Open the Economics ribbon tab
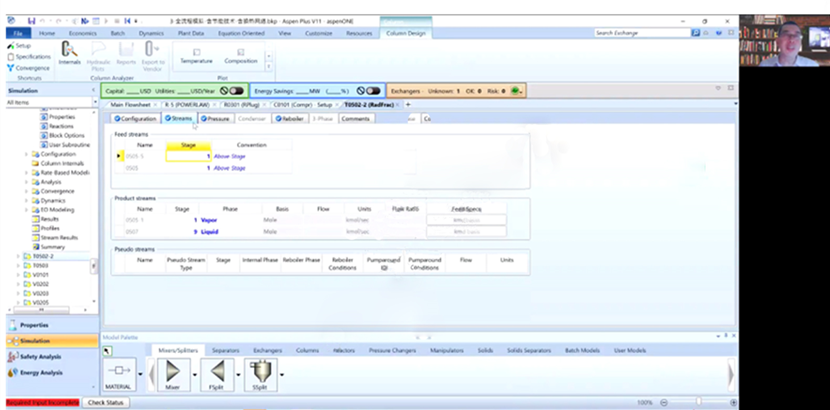 [x=83, y=33]
